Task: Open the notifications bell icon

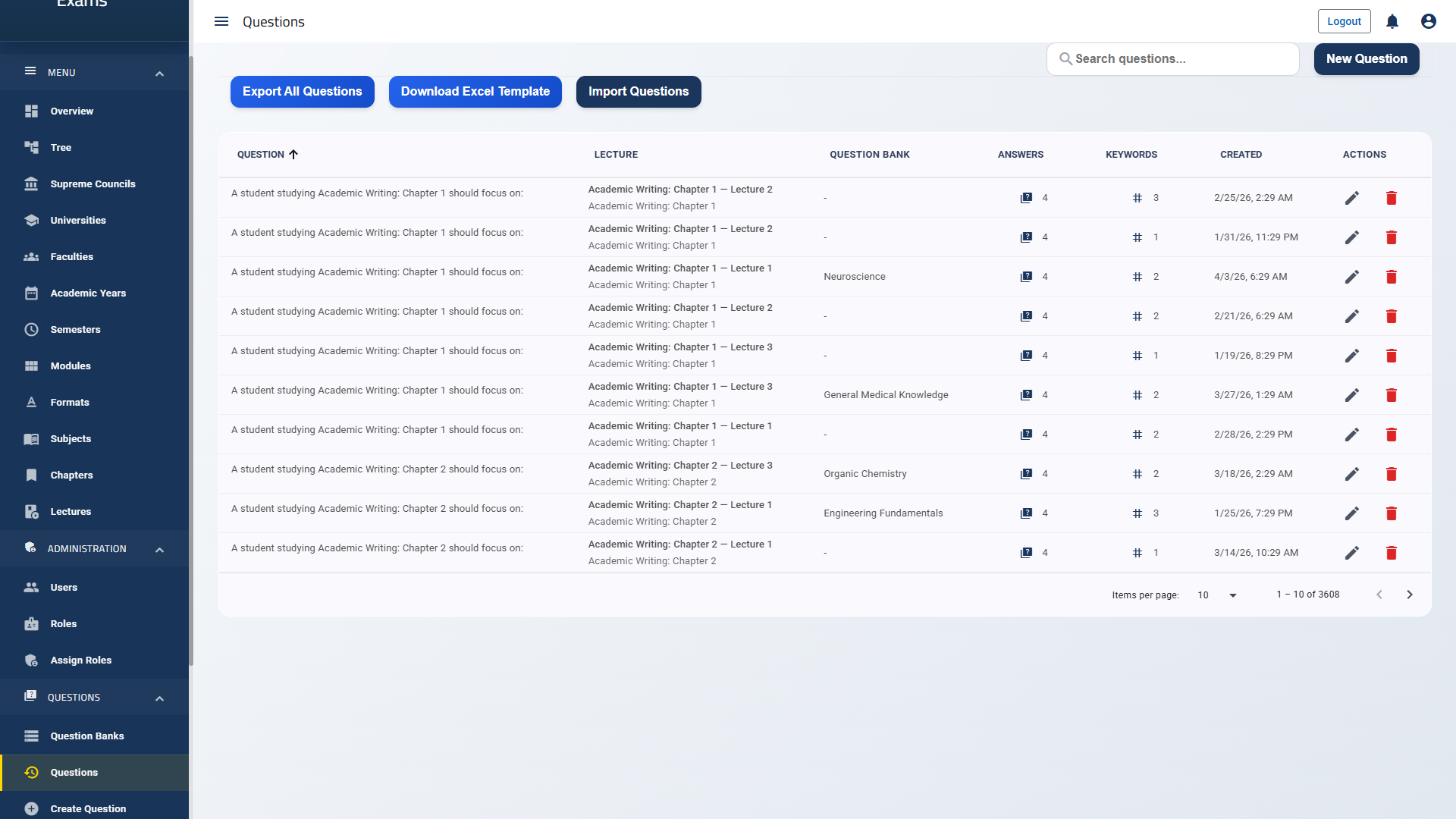Action: [x=1392, y=21]
